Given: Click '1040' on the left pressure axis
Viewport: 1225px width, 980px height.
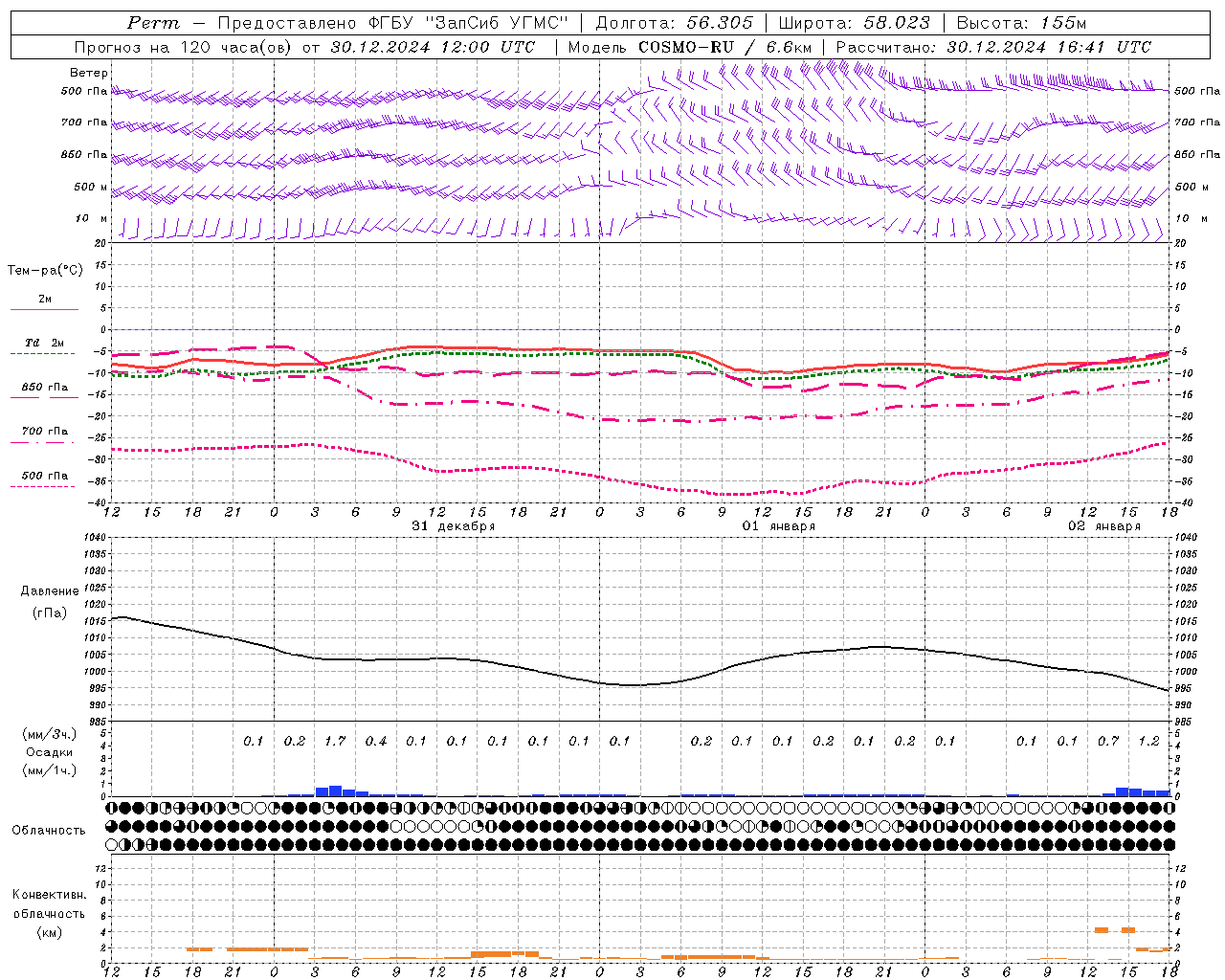Looking at the screenshot, I should tap(96, 537).
